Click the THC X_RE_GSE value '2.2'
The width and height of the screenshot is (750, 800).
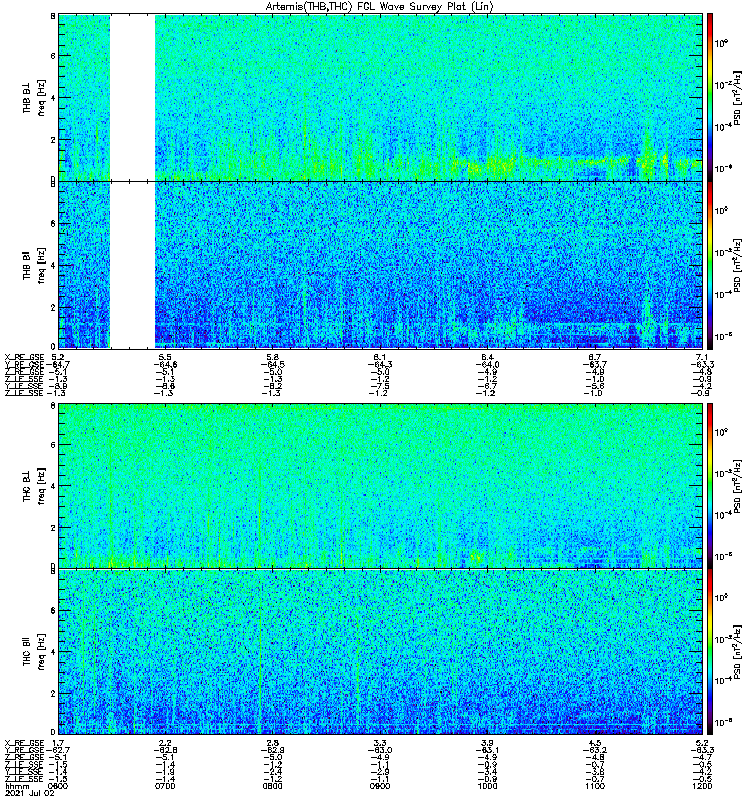coord(165,743)
